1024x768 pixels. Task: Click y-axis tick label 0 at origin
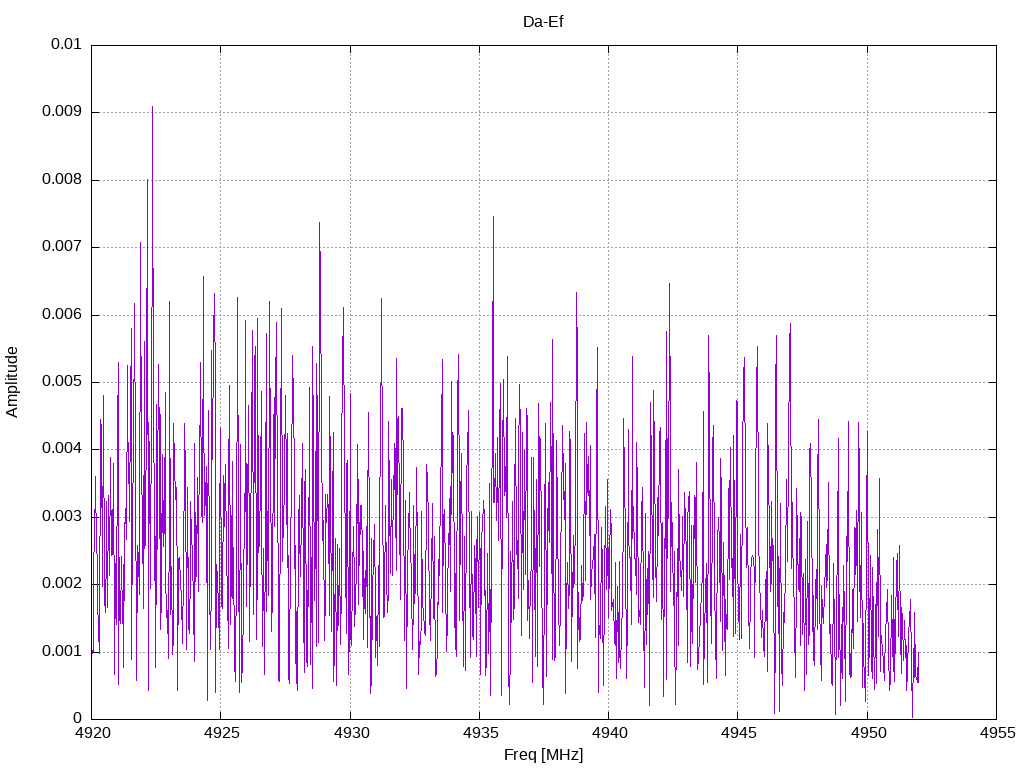click(78, 718)
